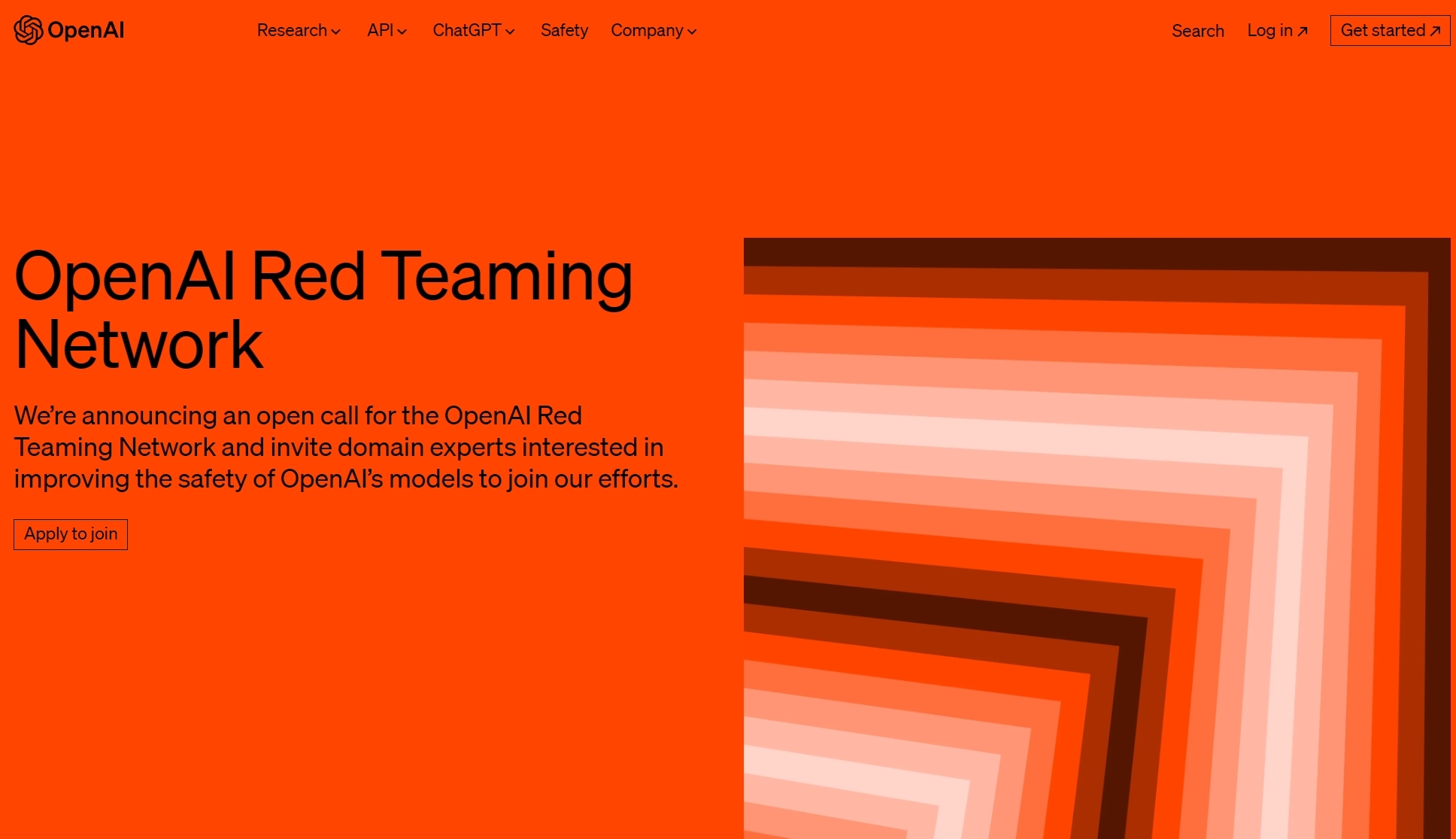Screen dimensions: 1456x839
Task: Open the Search function
Action: pos(1198,30)
